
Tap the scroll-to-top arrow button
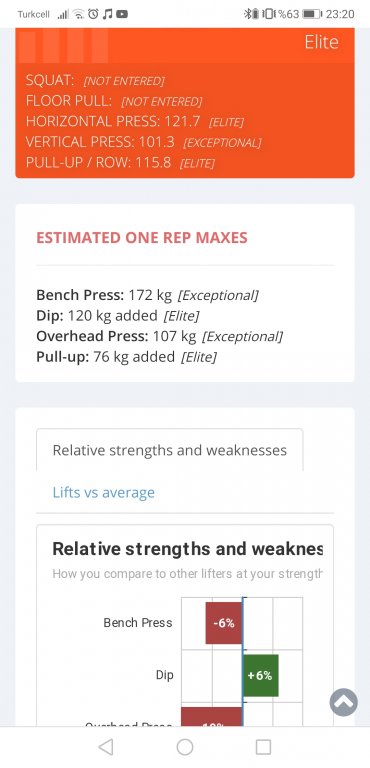[344, 702]
